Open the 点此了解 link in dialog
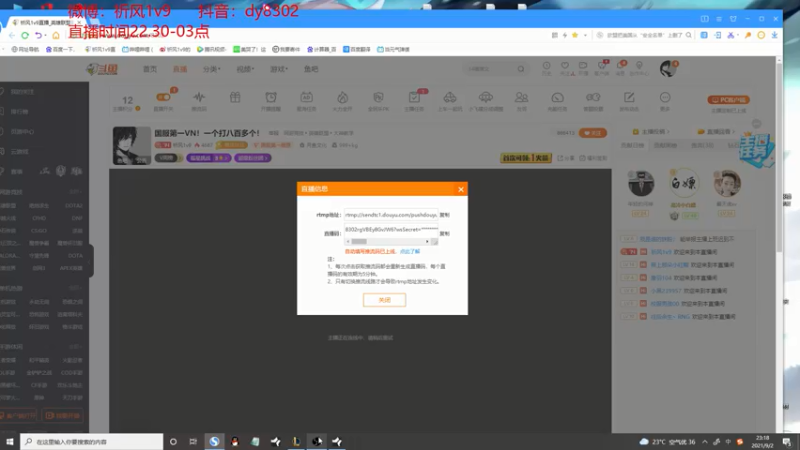800x450 pixels. (x=410, y=252)
